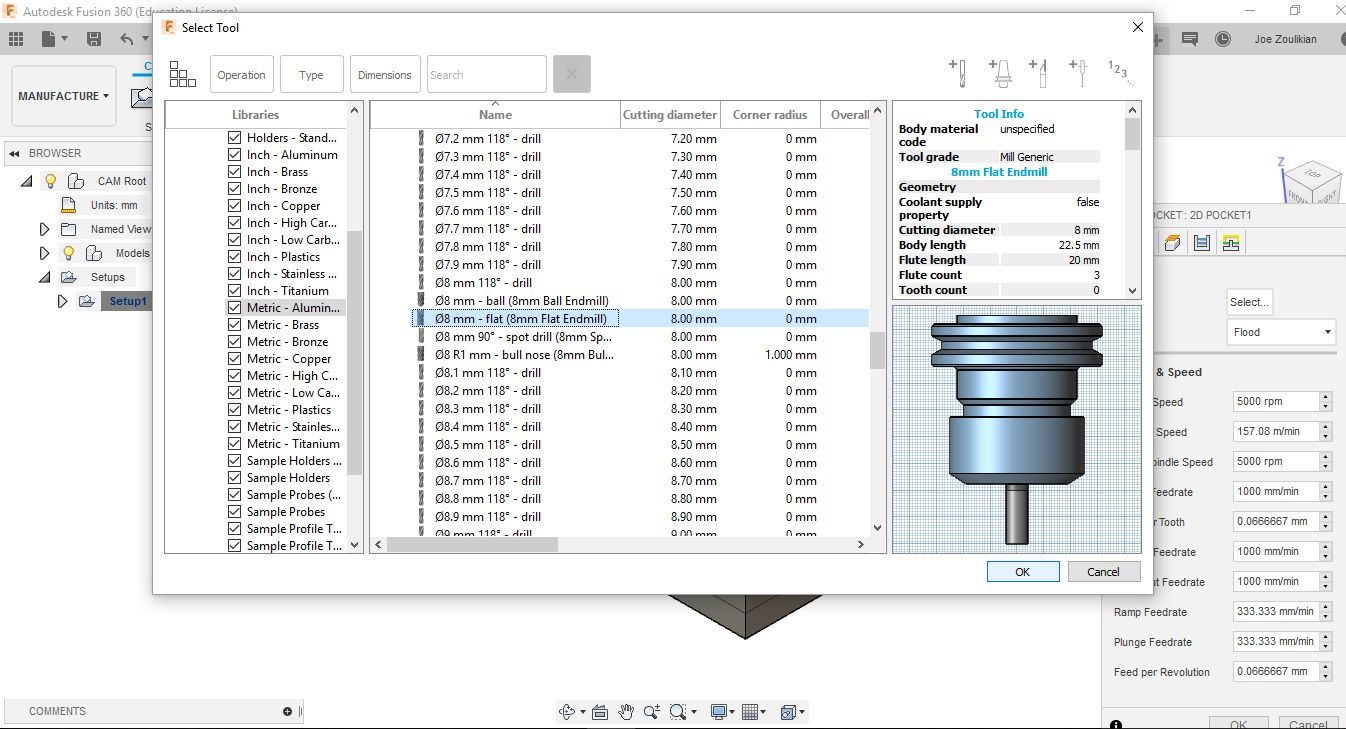Viewport: 1346px width, 729px height.
Task: Open the Flood coolant dropdown
Action: coord(1280,332)
